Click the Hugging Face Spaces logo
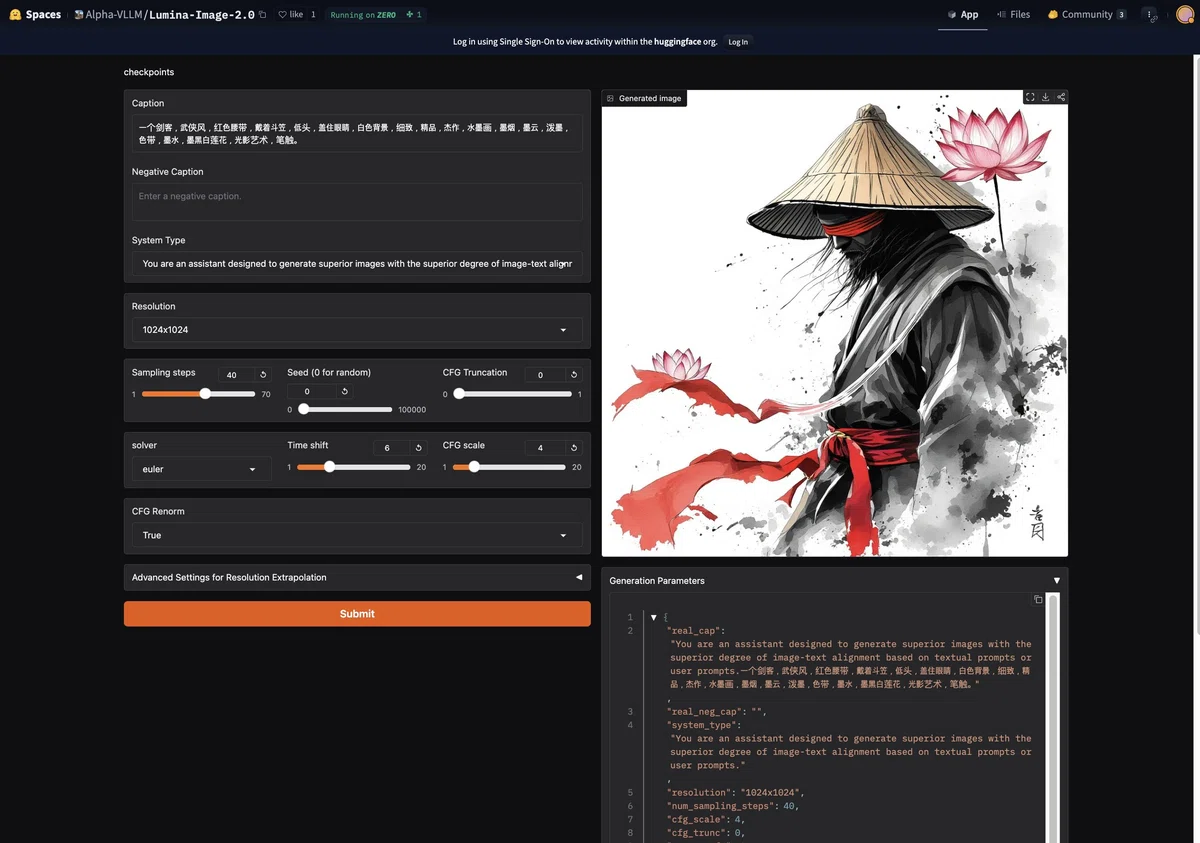Viewport: 1200px width, 843px height. click(35, 15)
